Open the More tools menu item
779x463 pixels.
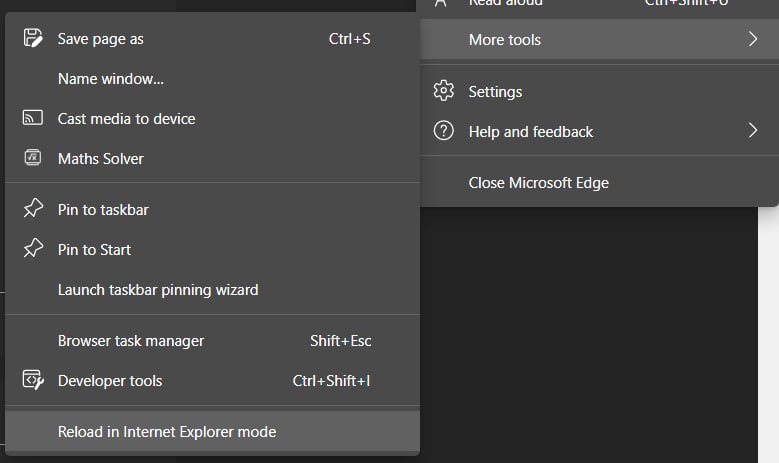point(599,39)
